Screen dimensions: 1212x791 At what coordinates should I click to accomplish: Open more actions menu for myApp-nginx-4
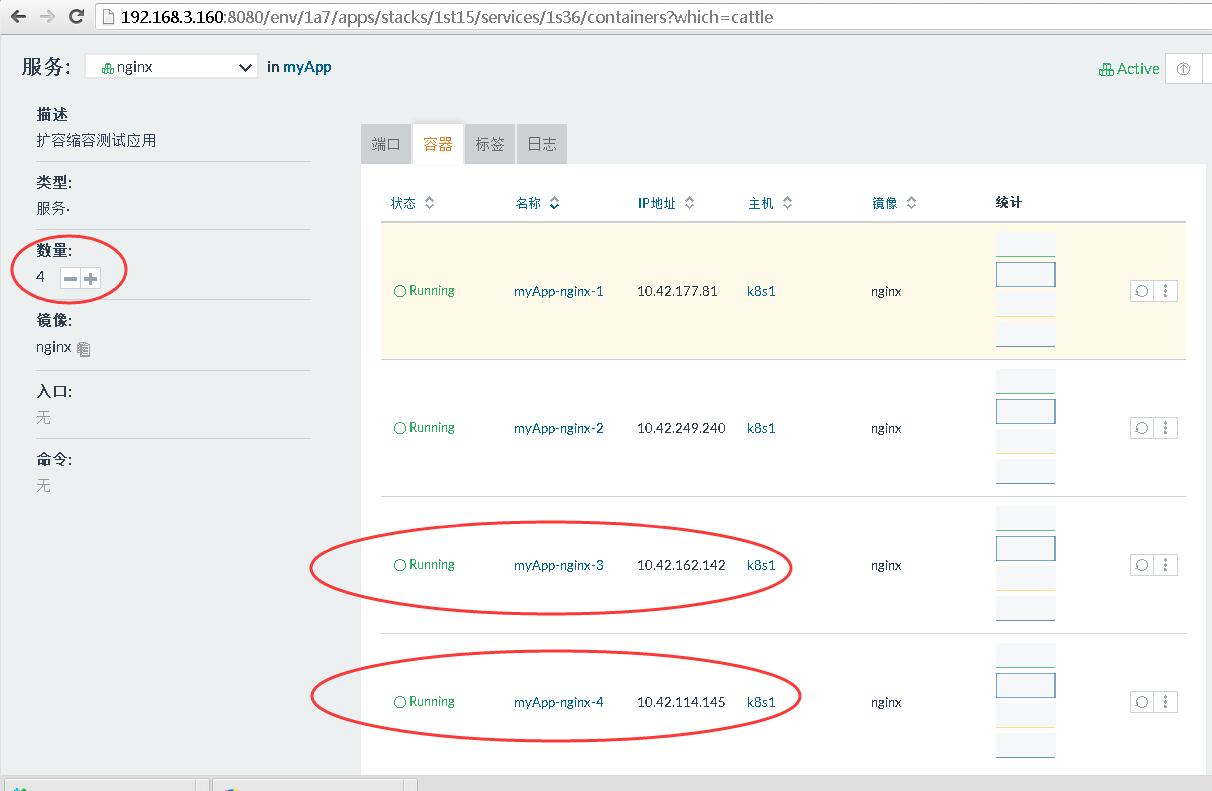pyautogui.click(x=1165, y=702)
